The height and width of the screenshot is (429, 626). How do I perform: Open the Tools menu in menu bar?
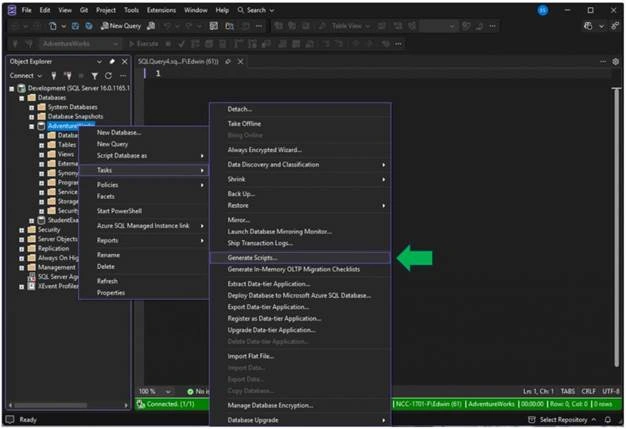[x=131, y=10]
